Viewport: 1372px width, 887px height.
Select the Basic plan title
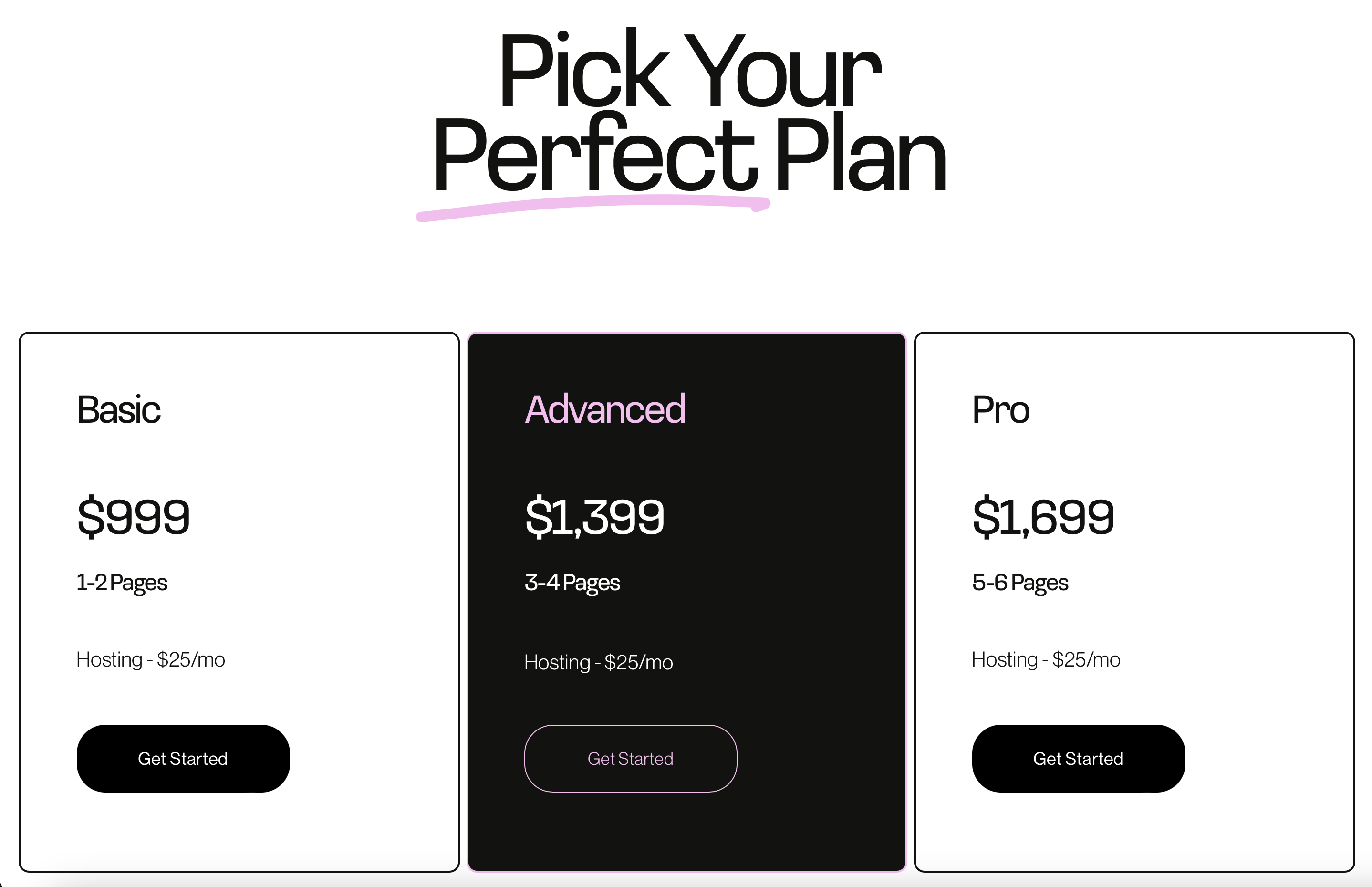119,409
